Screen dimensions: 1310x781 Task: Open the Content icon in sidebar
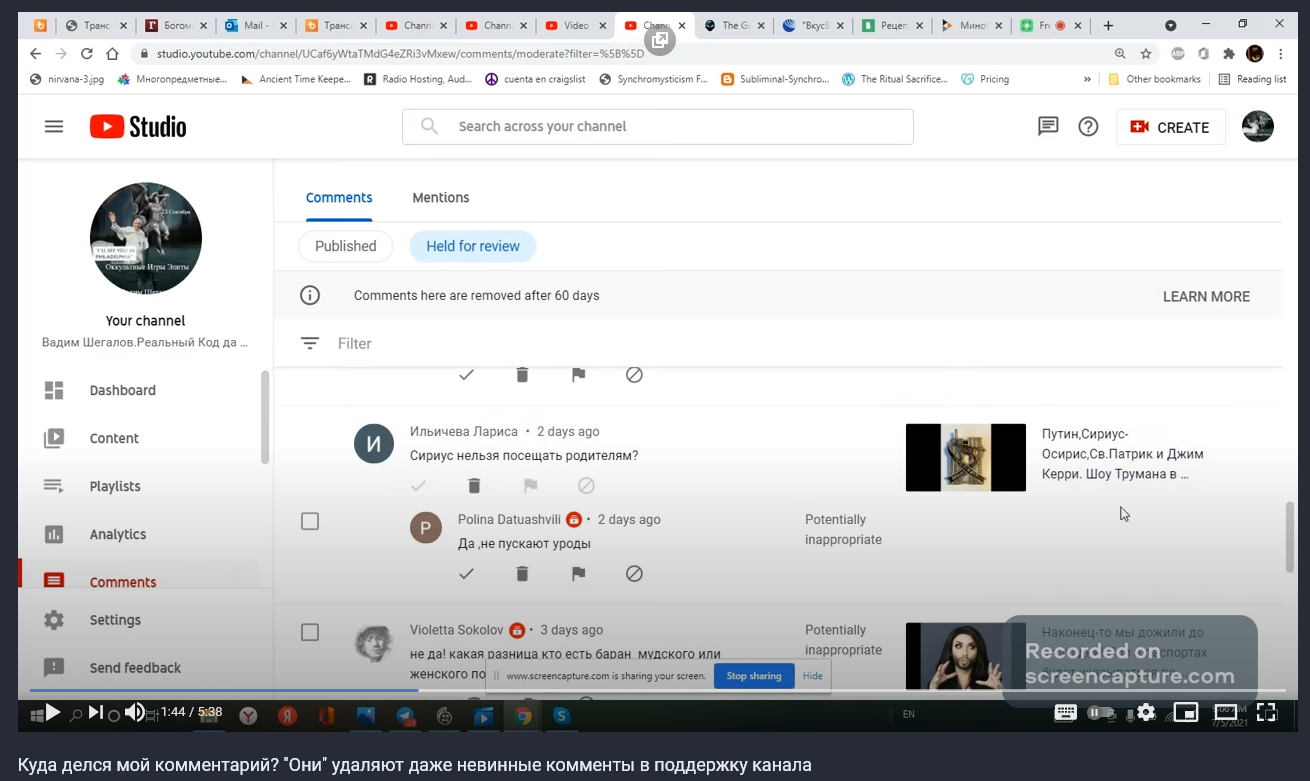pyautogui.click(x=54, y=438)
